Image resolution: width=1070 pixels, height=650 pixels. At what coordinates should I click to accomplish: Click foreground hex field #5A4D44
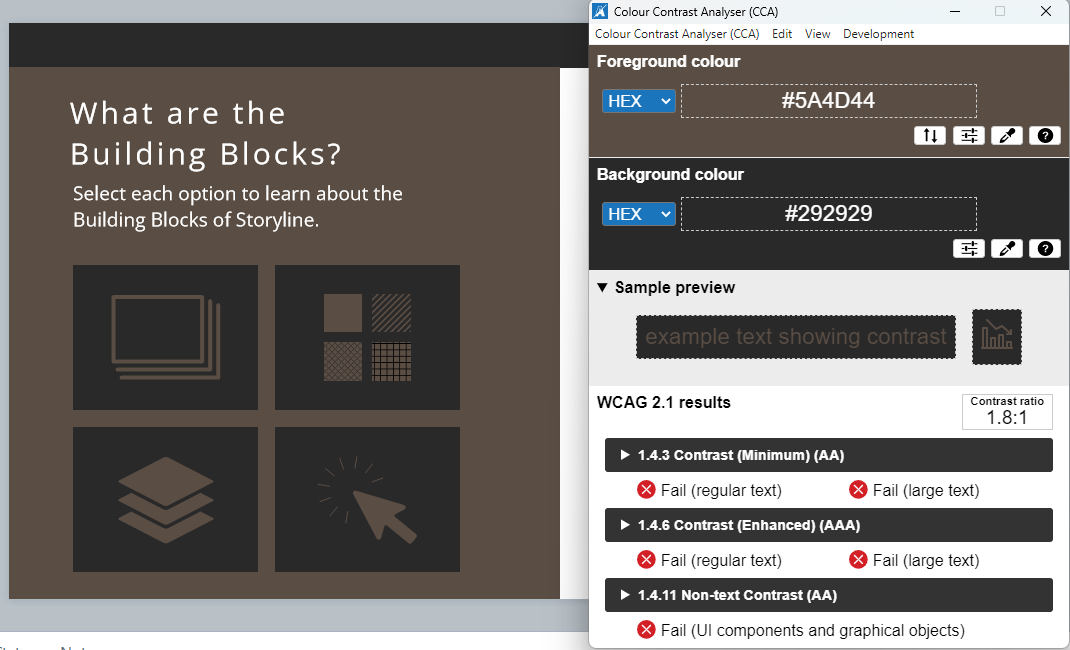pos(828,101)
